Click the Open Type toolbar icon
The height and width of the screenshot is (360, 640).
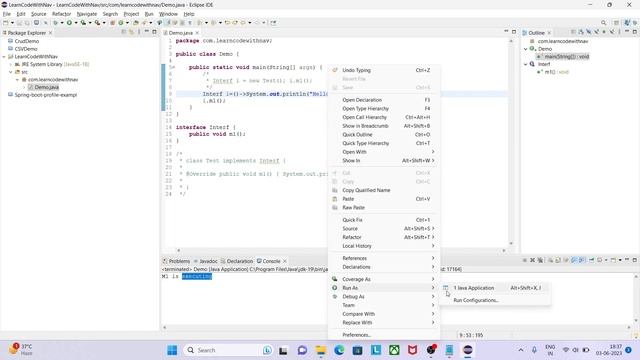pyautogui.click(x=136, y=23)
